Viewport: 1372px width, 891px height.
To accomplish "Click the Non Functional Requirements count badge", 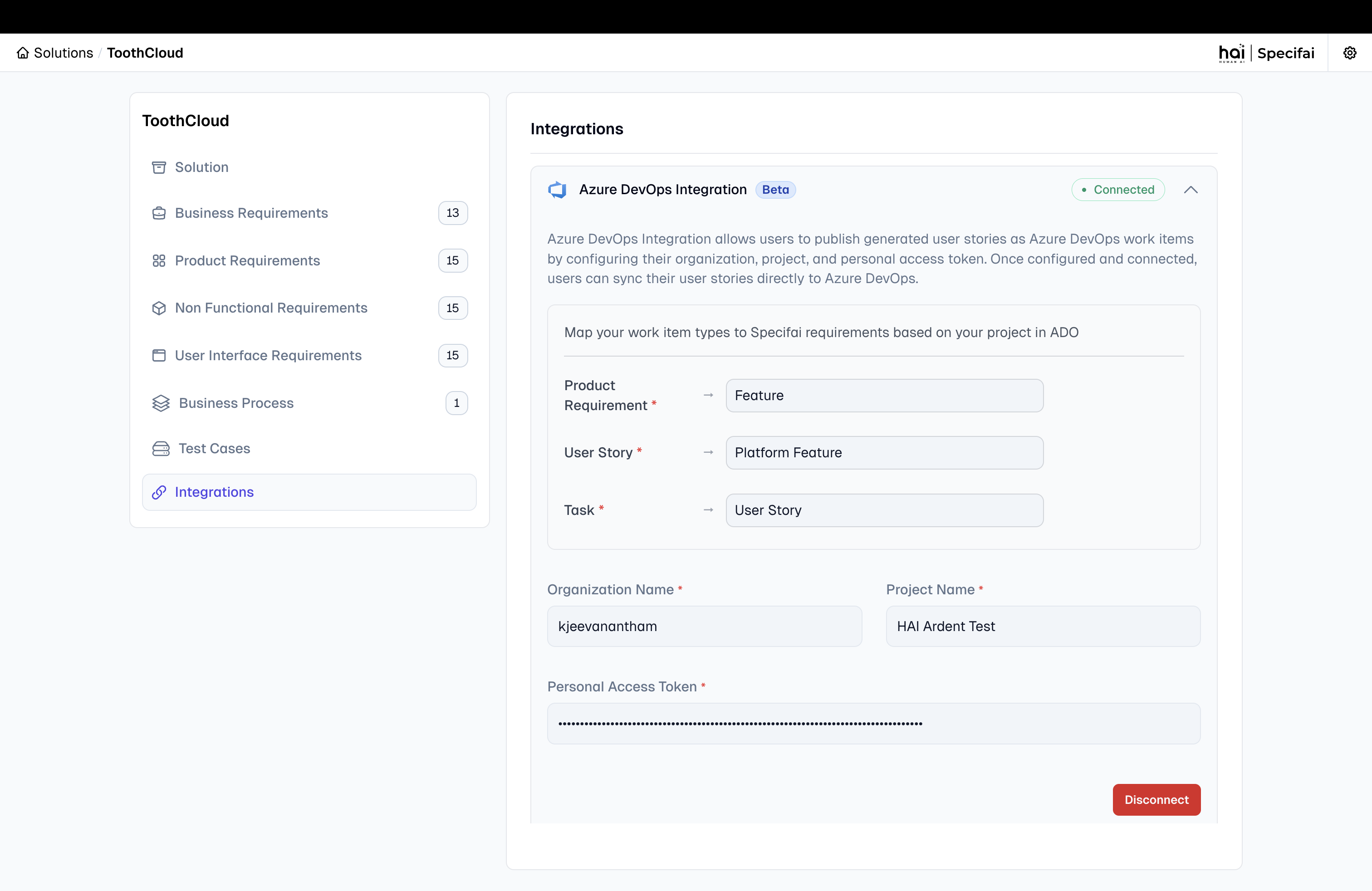I will click(452, 308).
